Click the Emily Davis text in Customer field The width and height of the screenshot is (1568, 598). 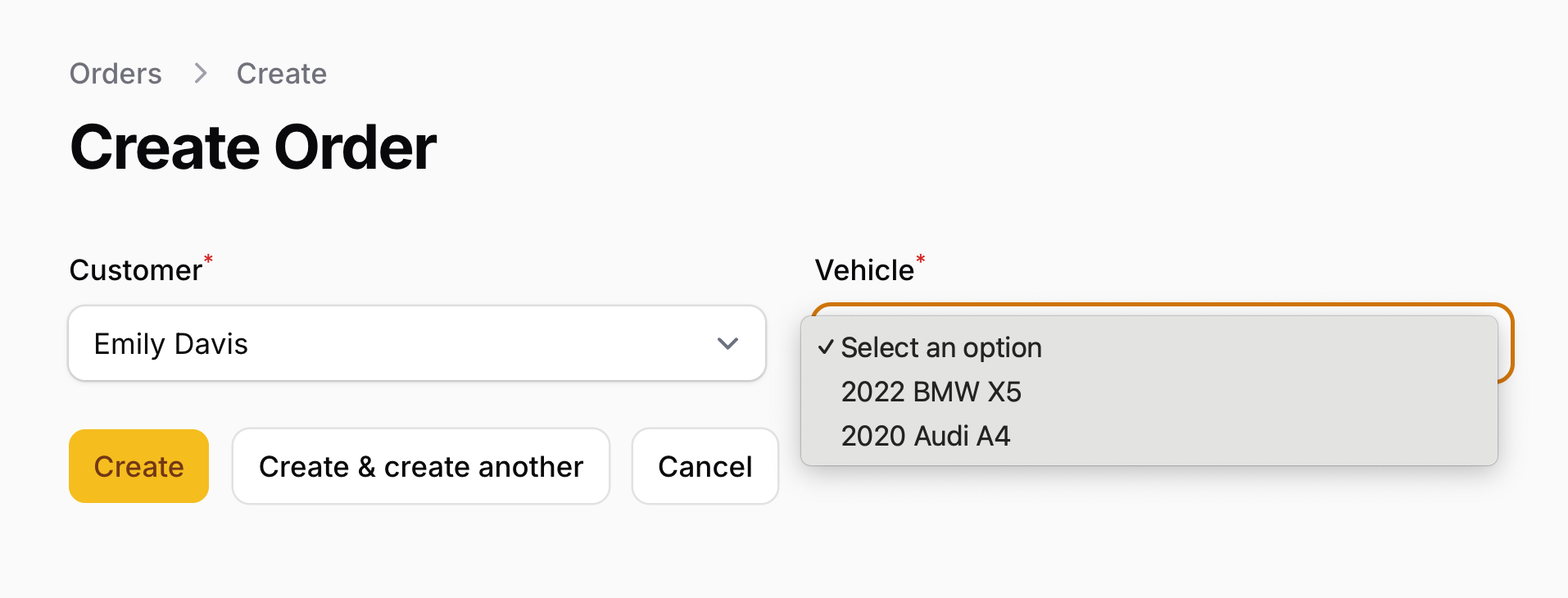[x=170, y=344]
